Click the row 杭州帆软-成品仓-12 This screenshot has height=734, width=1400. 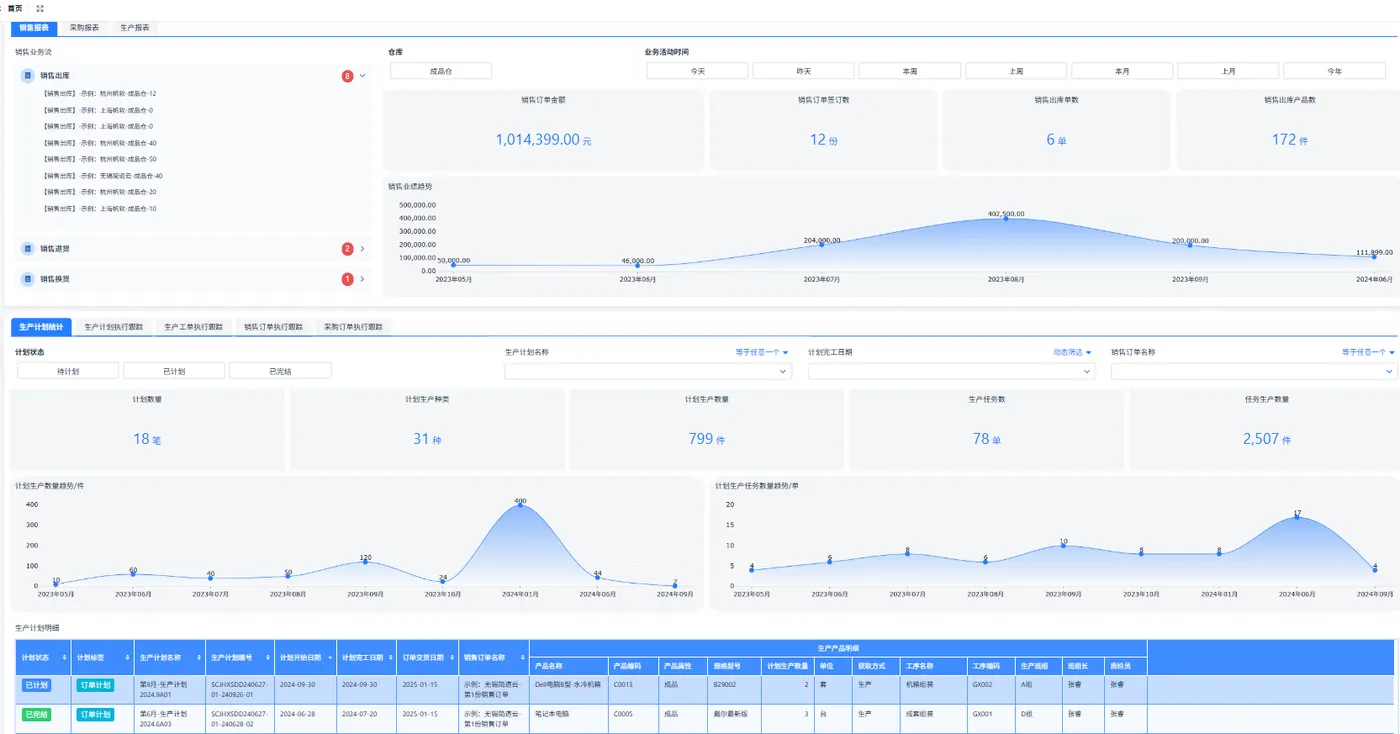pos(100,93)
